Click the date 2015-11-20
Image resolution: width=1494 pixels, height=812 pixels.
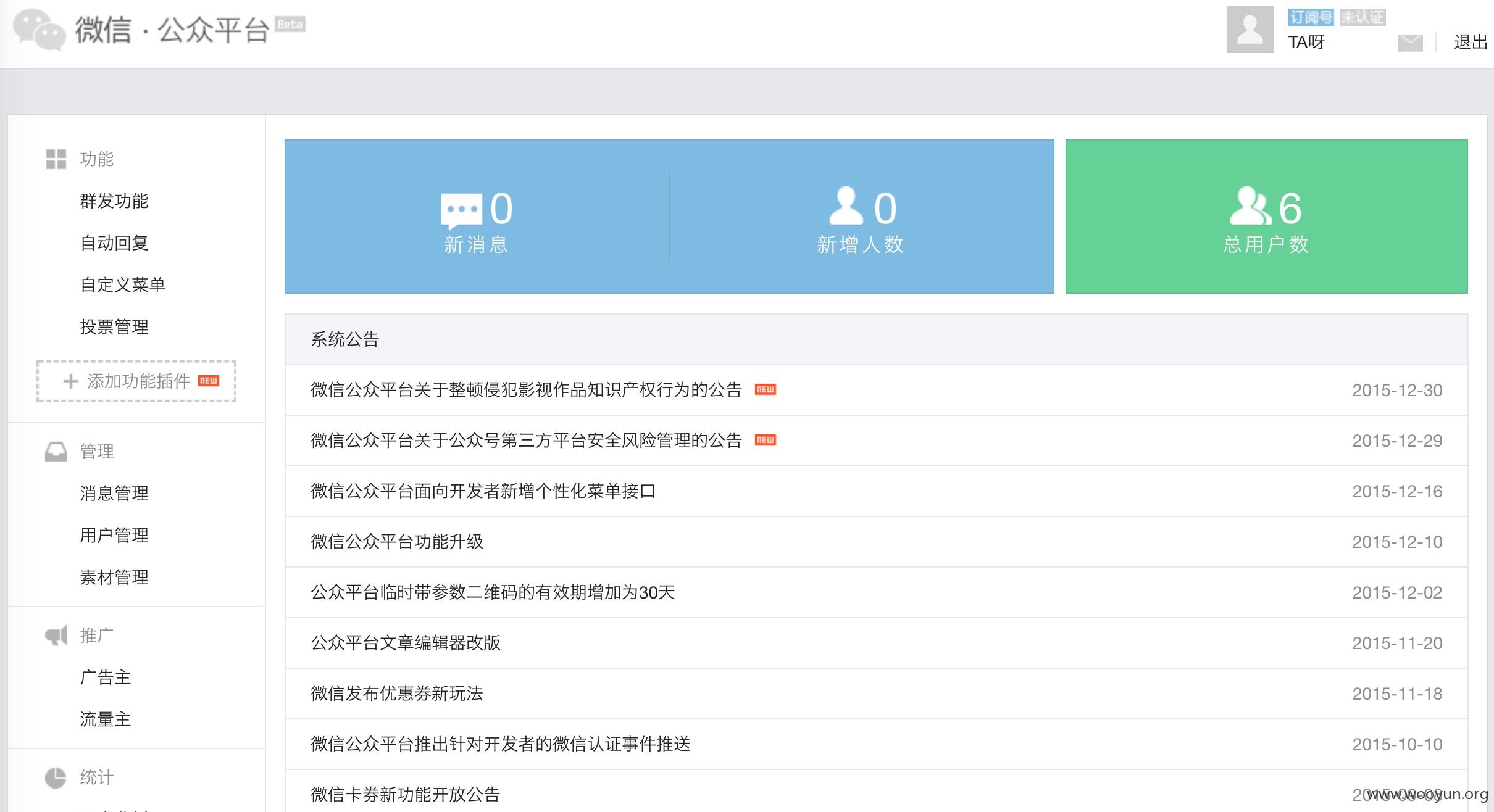[1397, 644]
